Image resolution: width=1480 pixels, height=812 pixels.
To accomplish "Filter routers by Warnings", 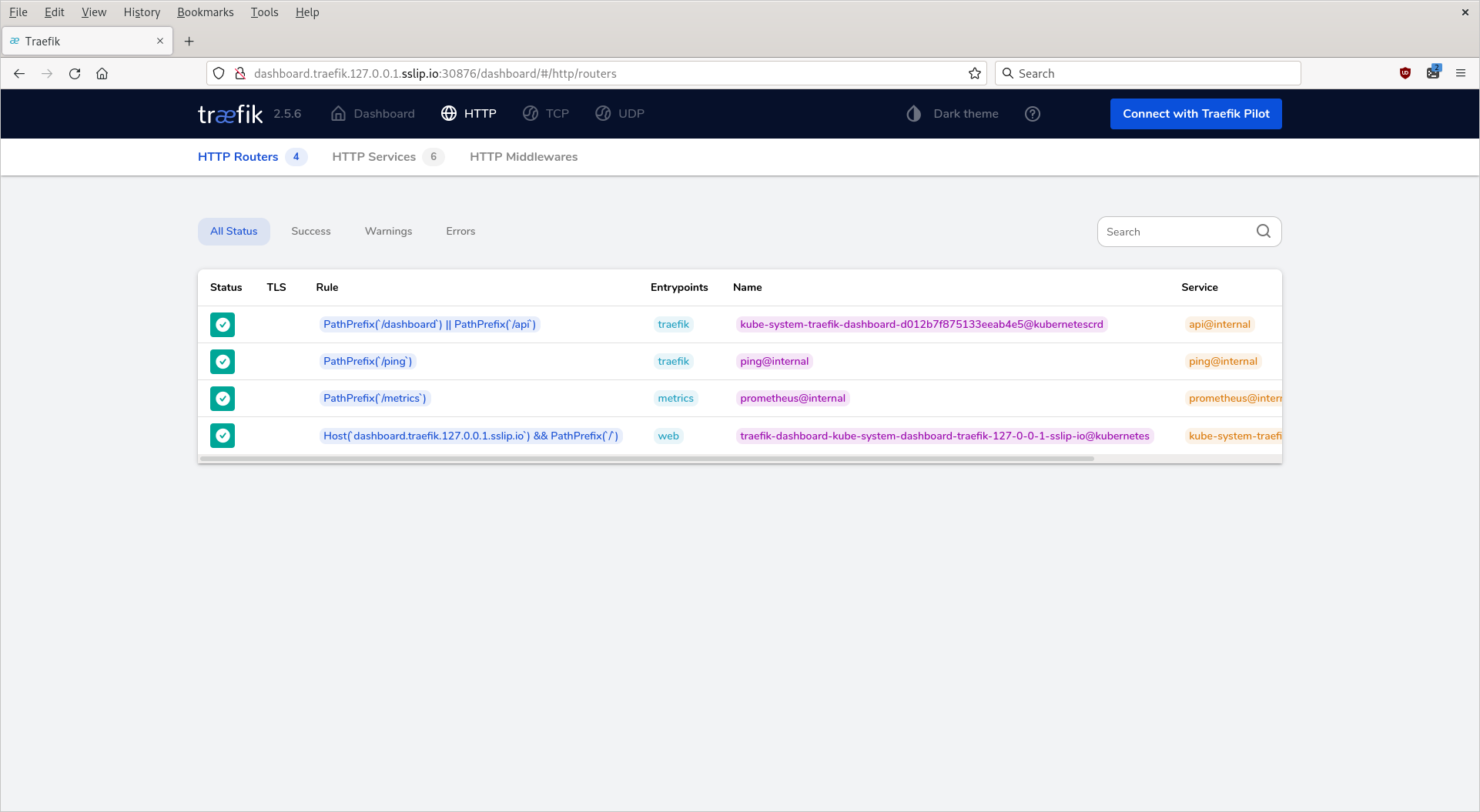I will [x=389, y=232].
